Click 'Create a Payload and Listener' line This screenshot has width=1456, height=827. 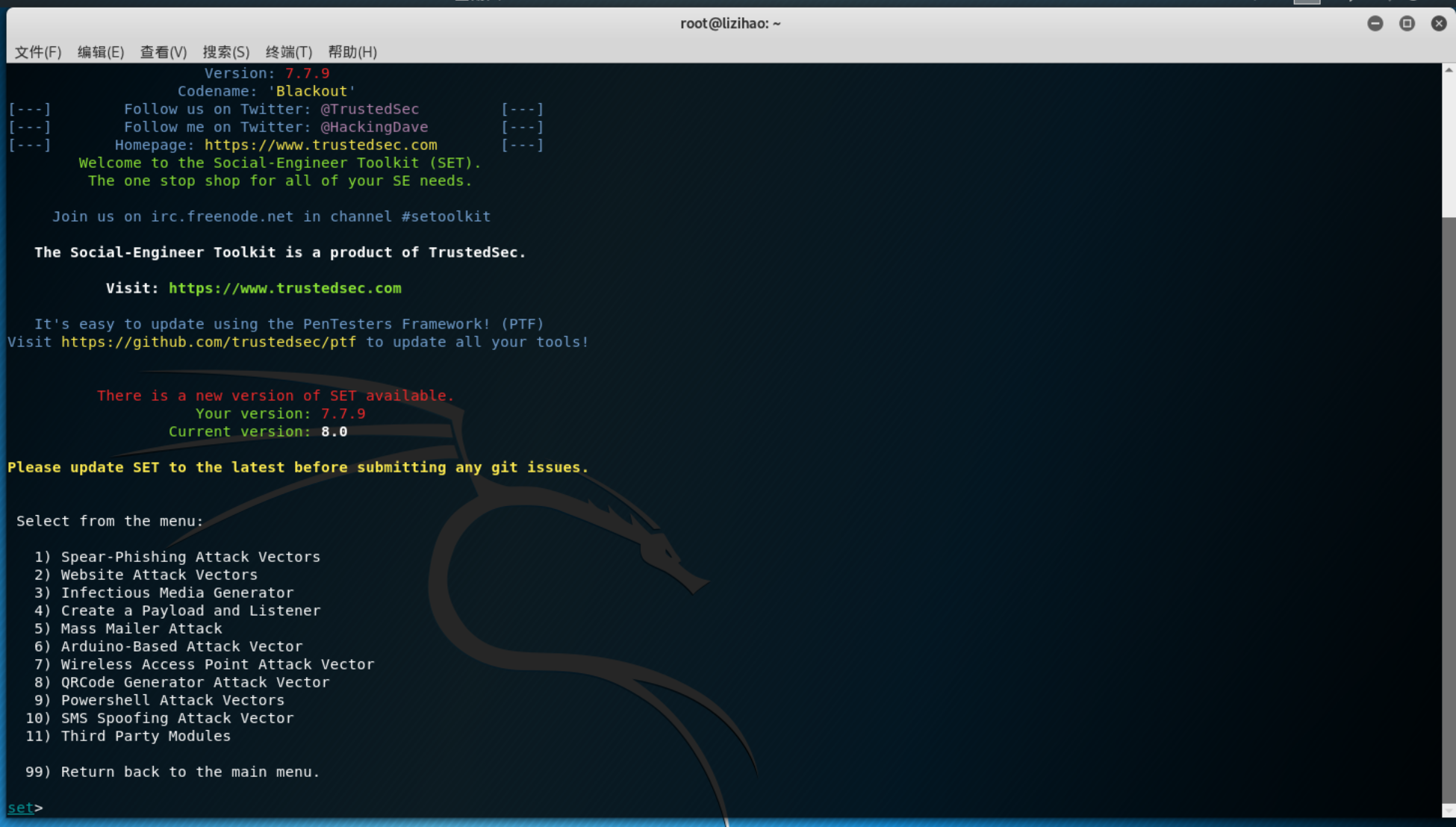(x=177, y=611)
